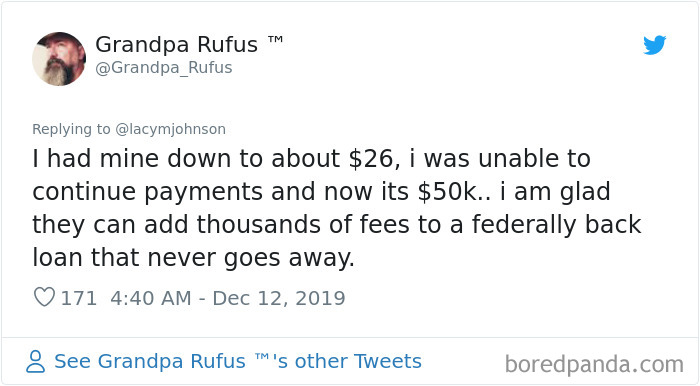Click the trademark symbol beside the name

pyautogui.click(x=275, y=39)
